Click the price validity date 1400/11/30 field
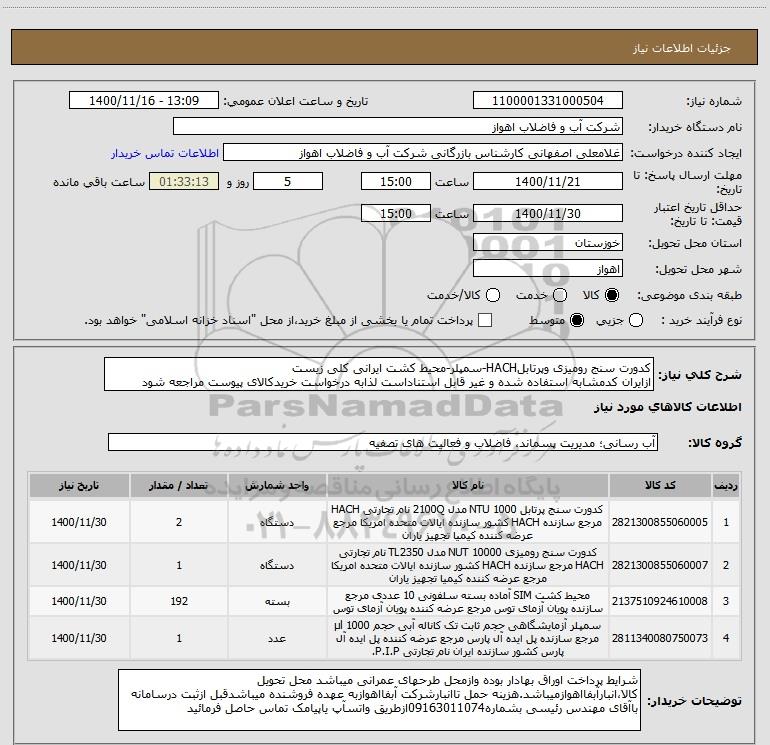 [548, 213]
